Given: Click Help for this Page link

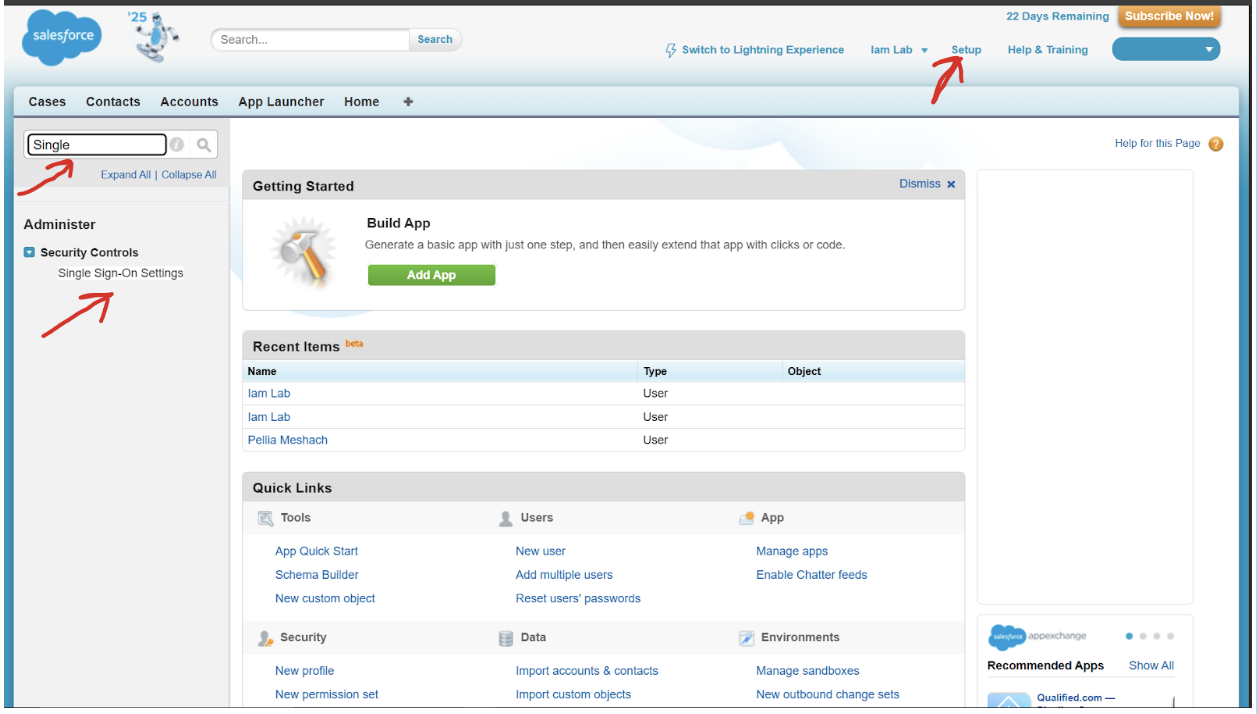Looking at the screenshot, I should [x=1157, y=143].
